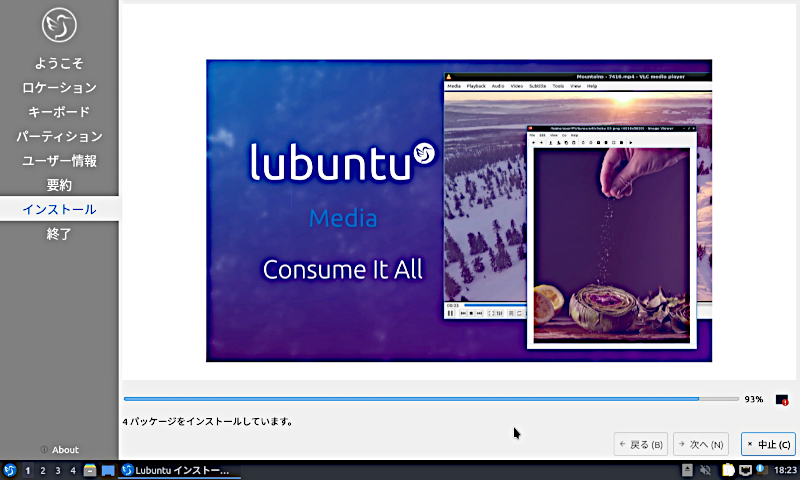Open the removable media eject tray icon

(x=687, y=470)
